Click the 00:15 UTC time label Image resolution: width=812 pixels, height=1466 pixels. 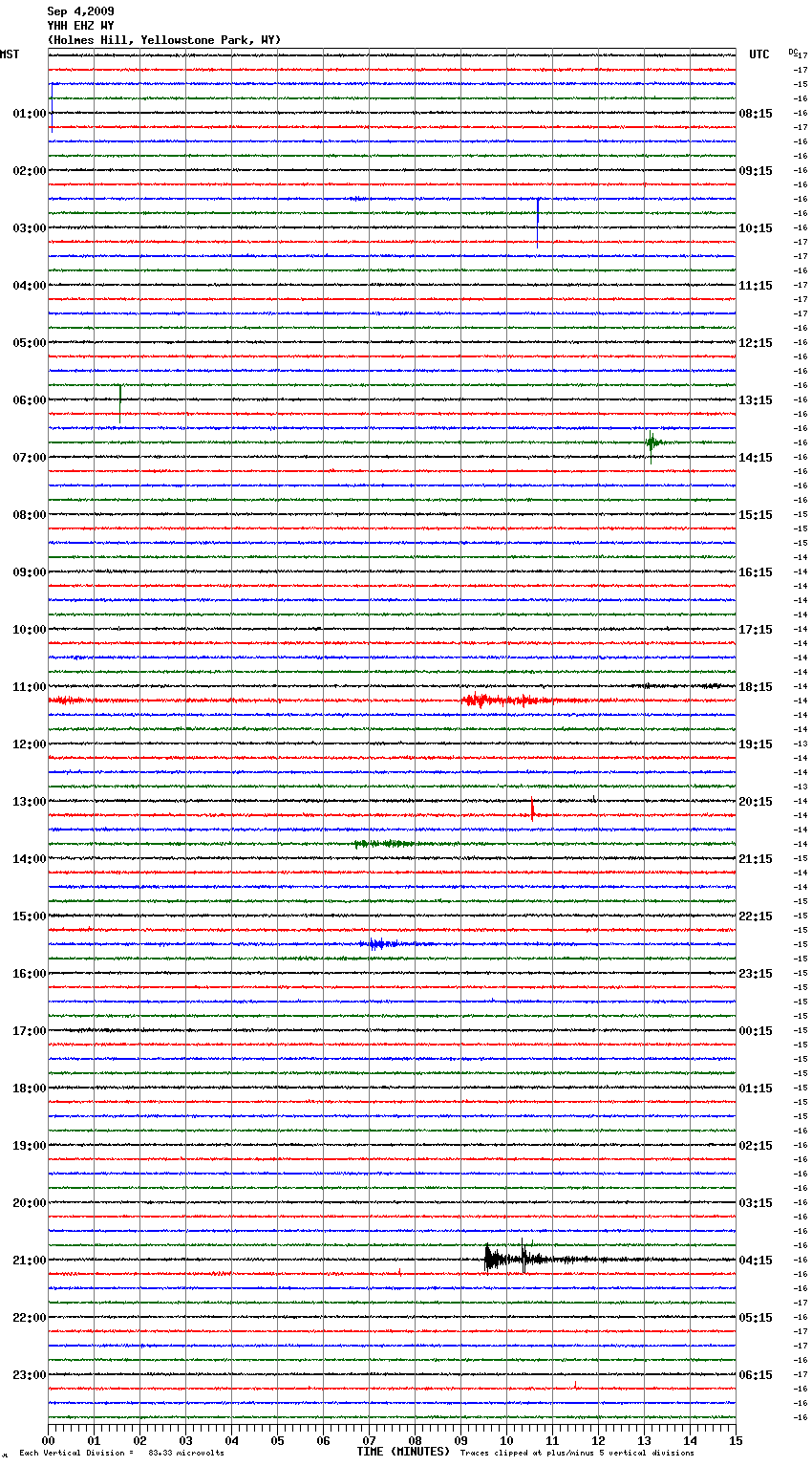tap(756, 1031)
